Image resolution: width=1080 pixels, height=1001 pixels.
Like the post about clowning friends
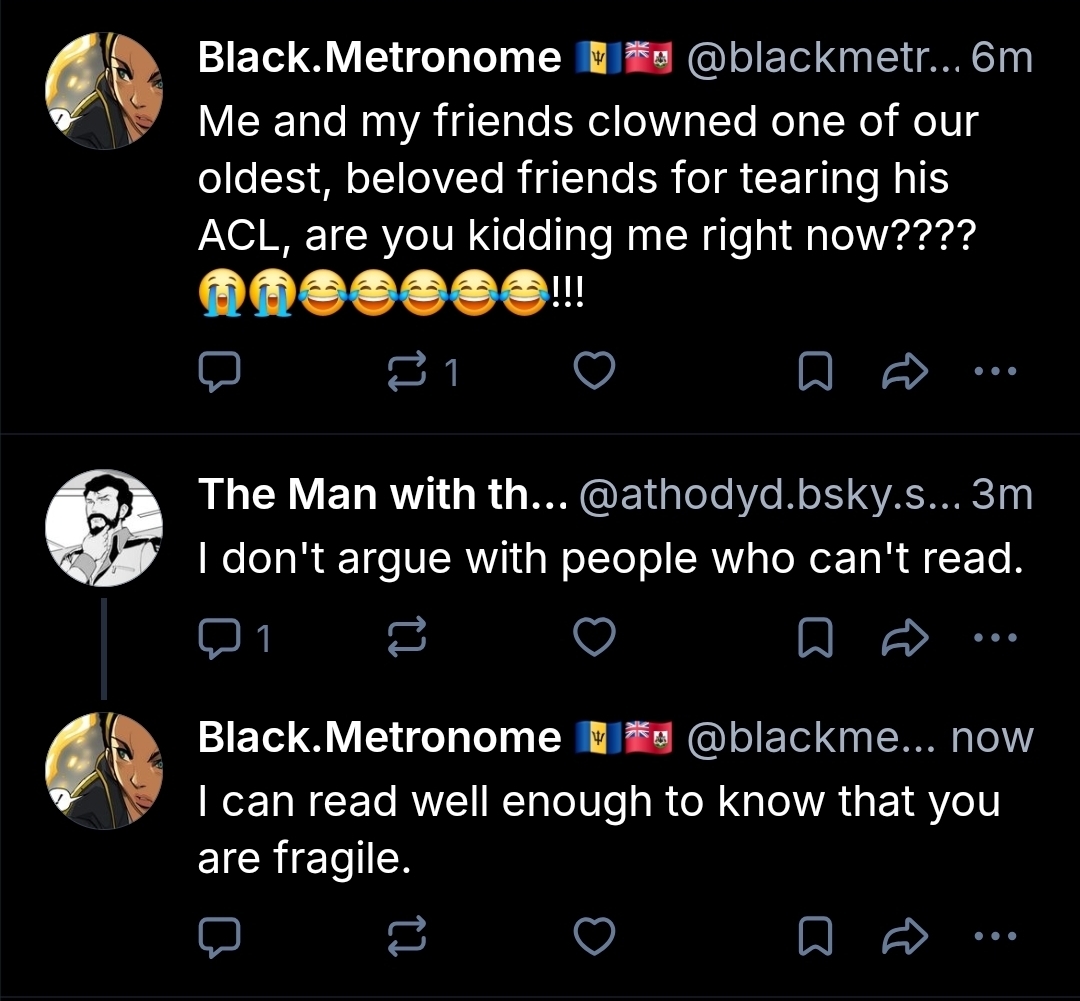[596, 373]
